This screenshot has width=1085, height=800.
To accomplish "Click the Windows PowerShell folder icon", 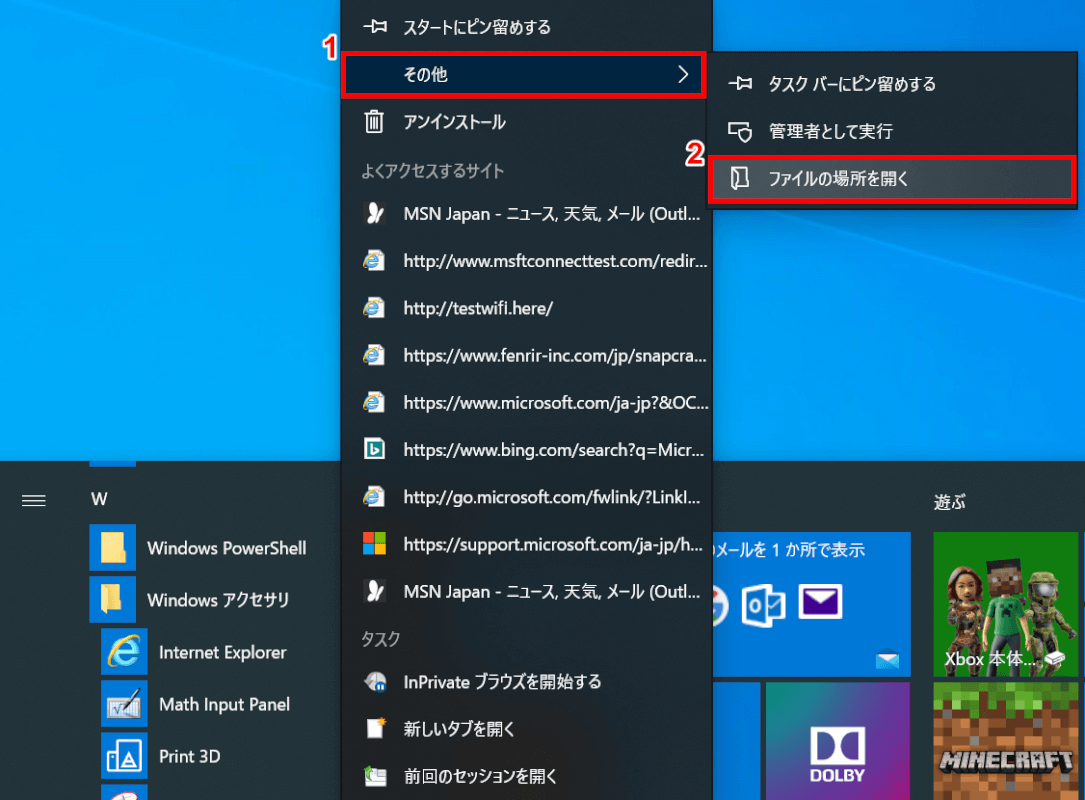I will pos(113,547).
